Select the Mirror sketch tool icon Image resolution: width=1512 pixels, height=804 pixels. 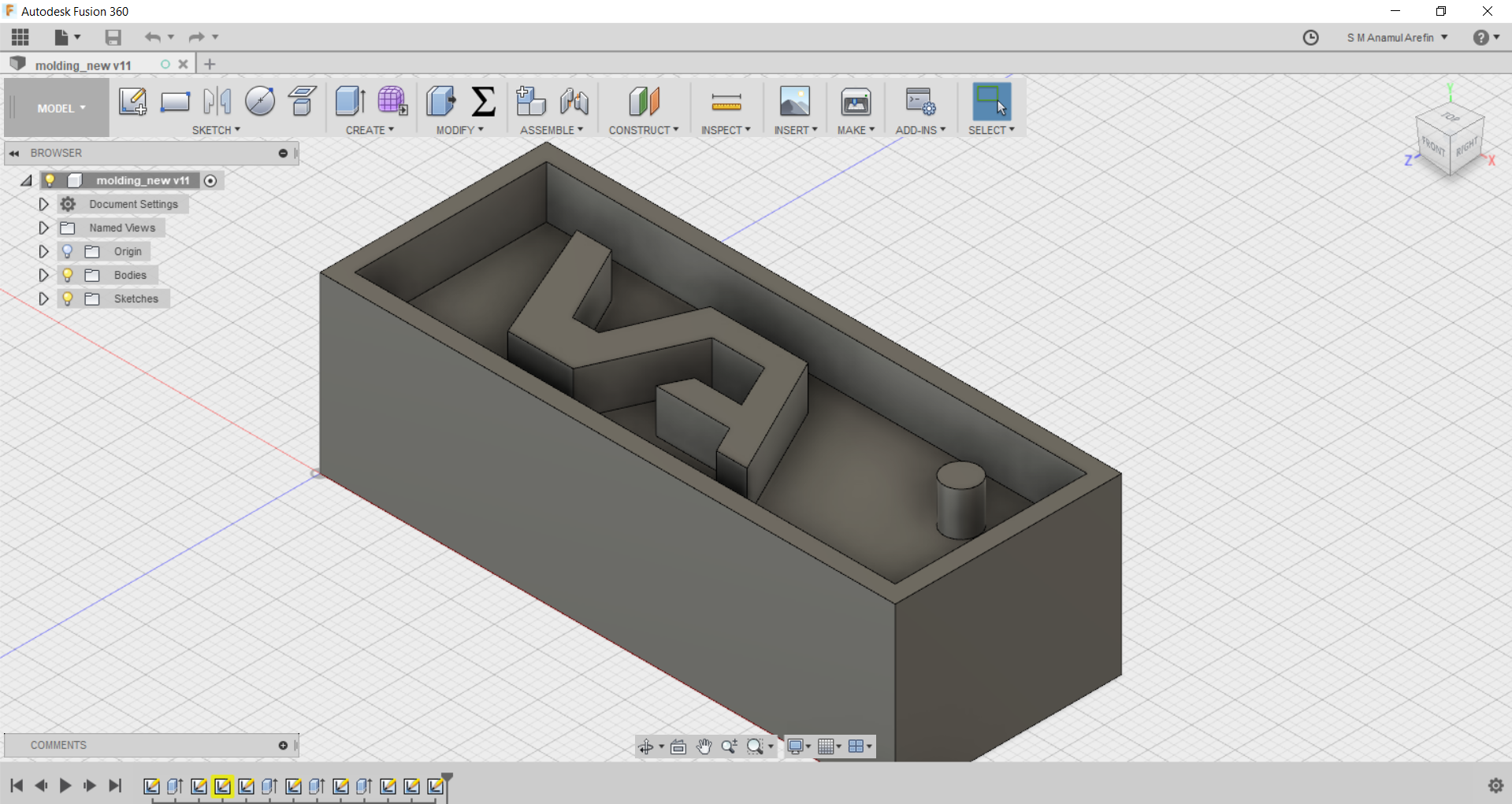(x=217, y=102)
